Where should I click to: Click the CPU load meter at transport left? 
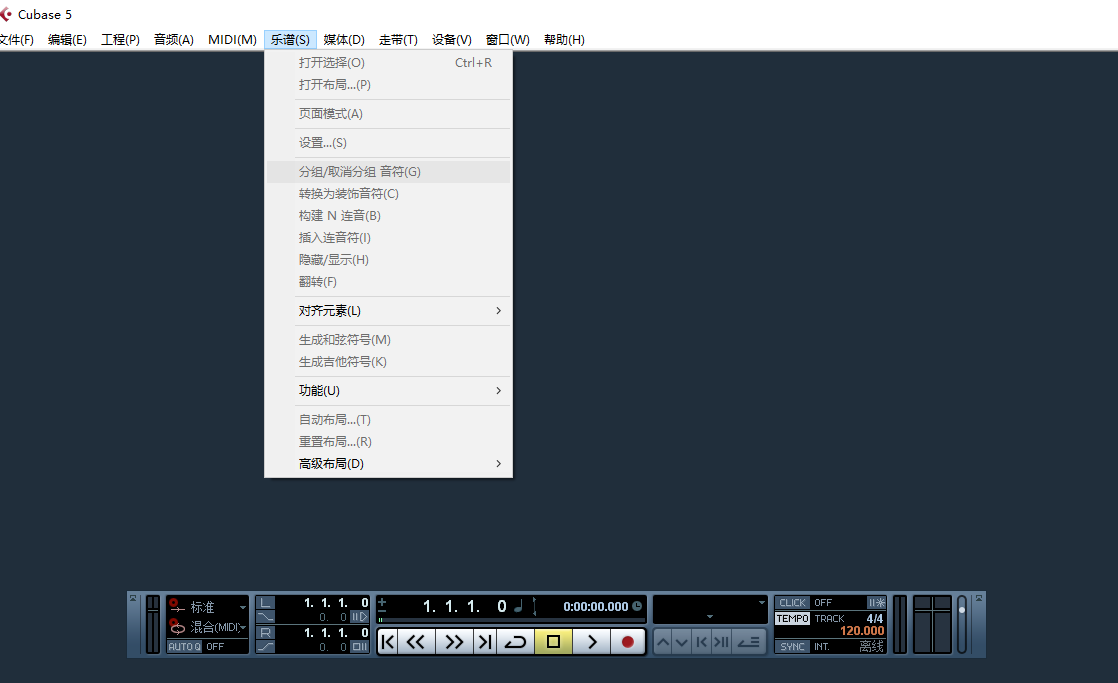(x=153, y=625)
